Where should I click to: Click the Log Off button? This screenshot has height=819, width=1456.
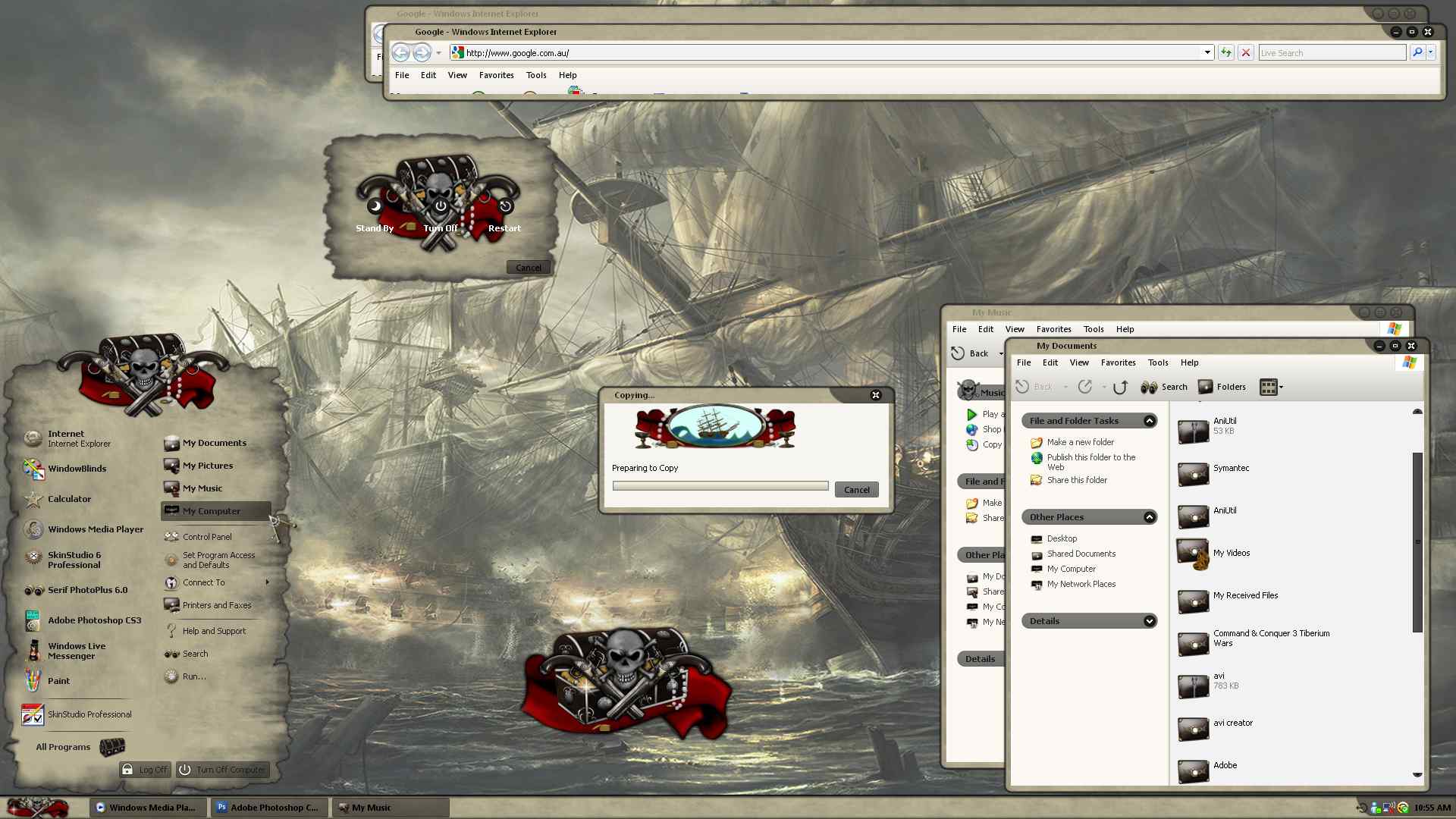[x=145, y=770]
